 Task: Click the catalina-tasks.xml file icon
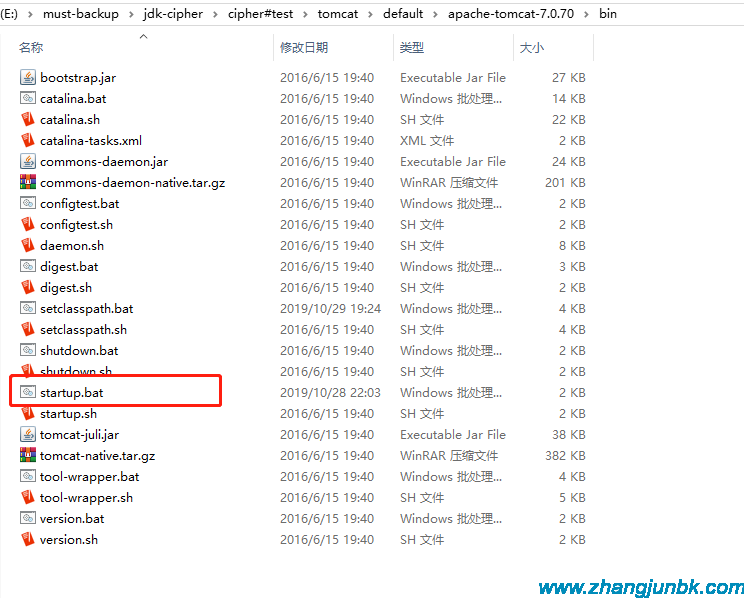click(x=28, y=140)
